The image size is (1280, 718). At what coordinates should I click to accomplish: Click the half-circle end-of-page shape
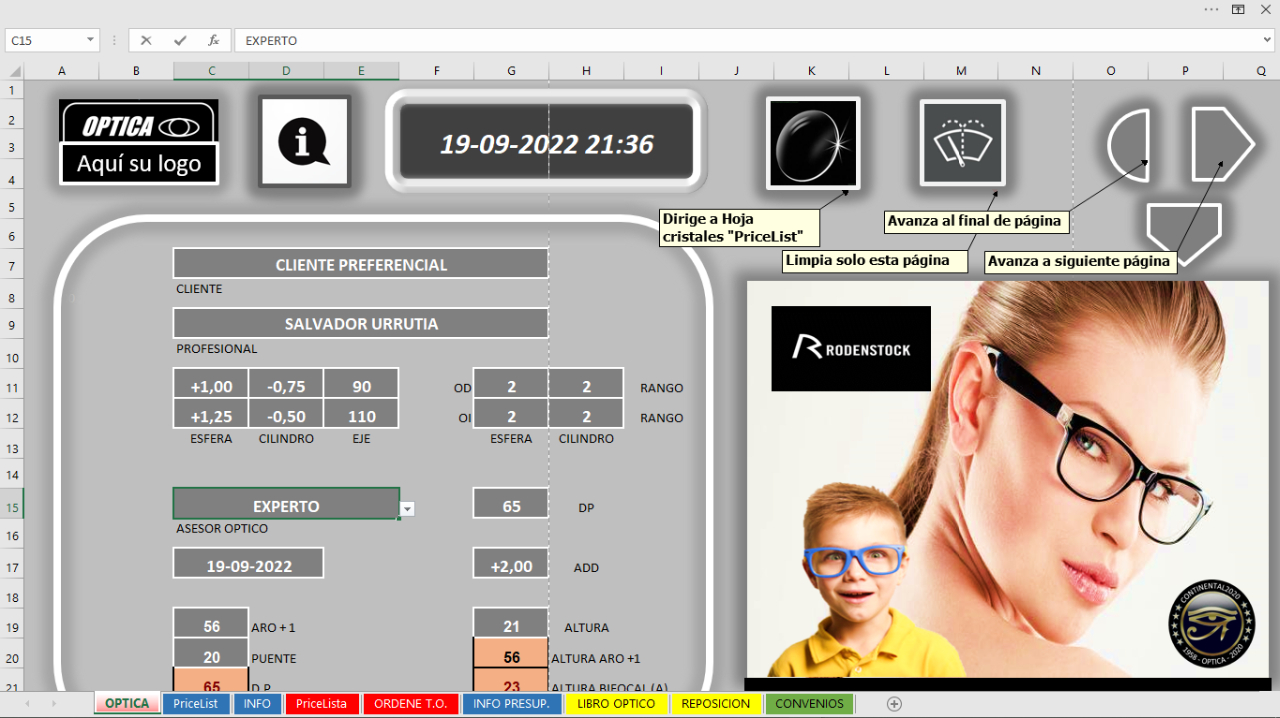(x=1129, y=145)
